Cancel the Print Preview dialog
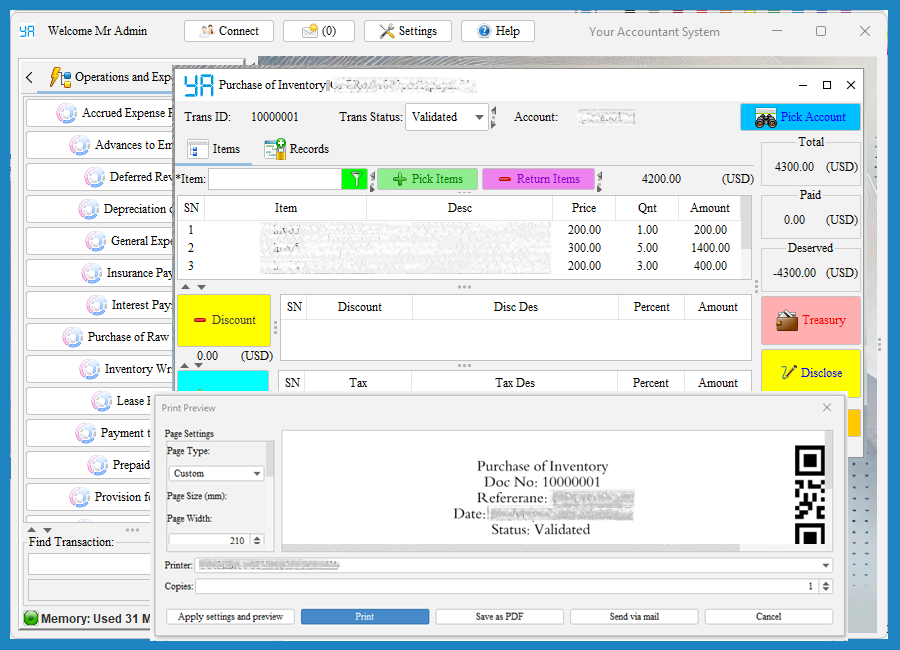The image size is (900, 650). (x=769, y=617)
